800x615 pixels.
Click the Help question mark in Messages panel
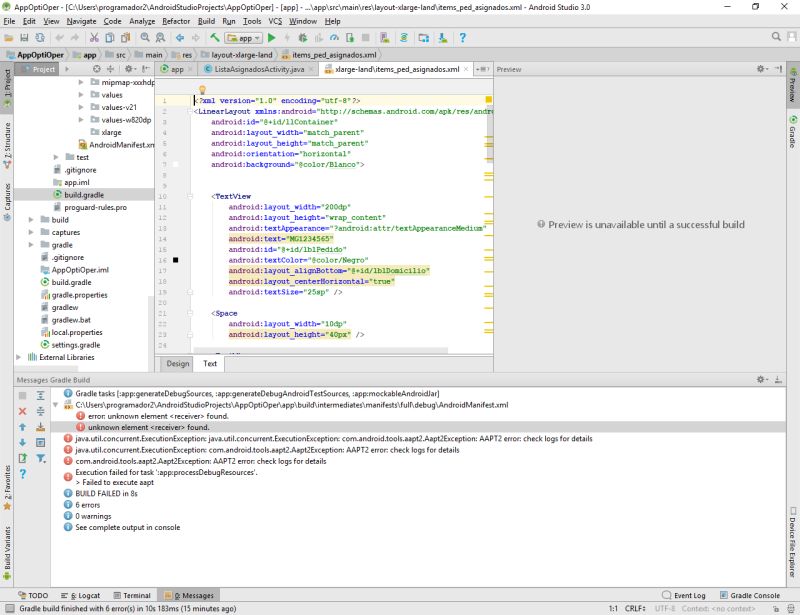22,472
